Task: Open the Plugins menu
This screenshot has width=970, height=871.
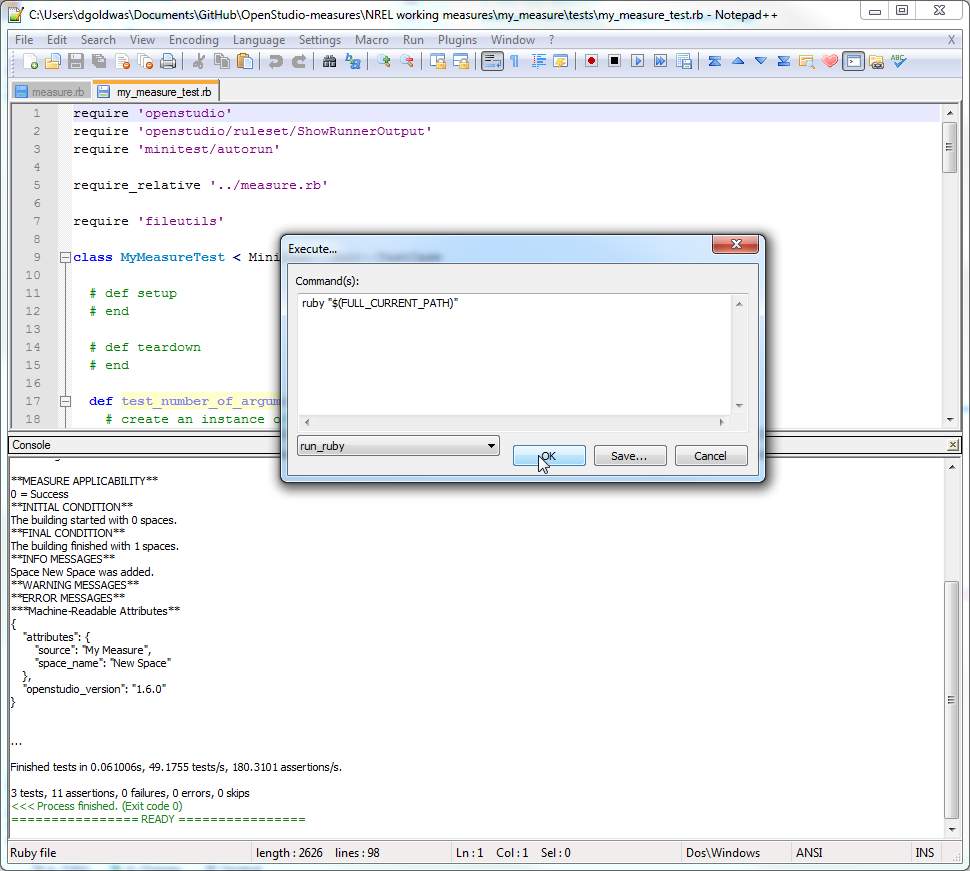Action: [x=457, y=39]
